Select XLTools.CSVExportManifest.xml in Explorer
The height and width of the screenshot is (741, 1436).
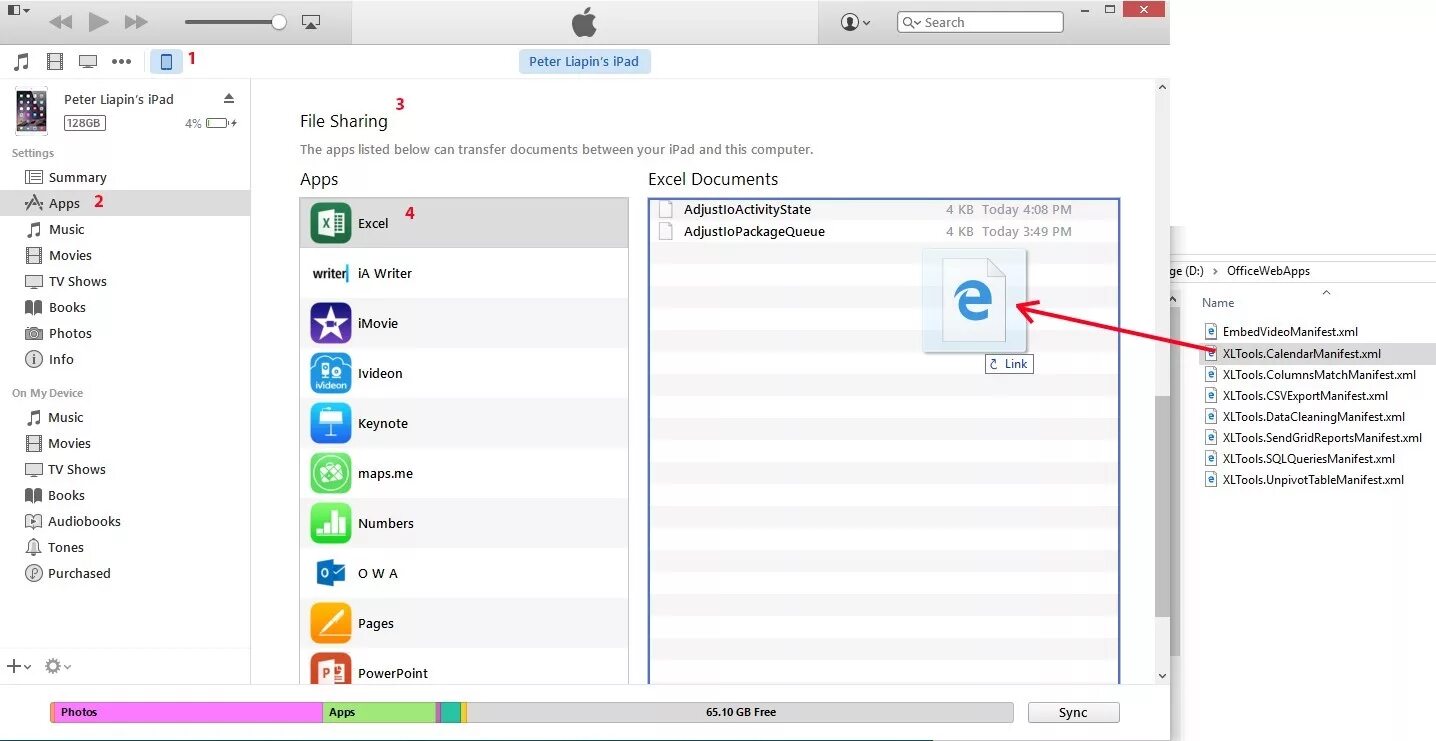click(x=1305, y=396)
